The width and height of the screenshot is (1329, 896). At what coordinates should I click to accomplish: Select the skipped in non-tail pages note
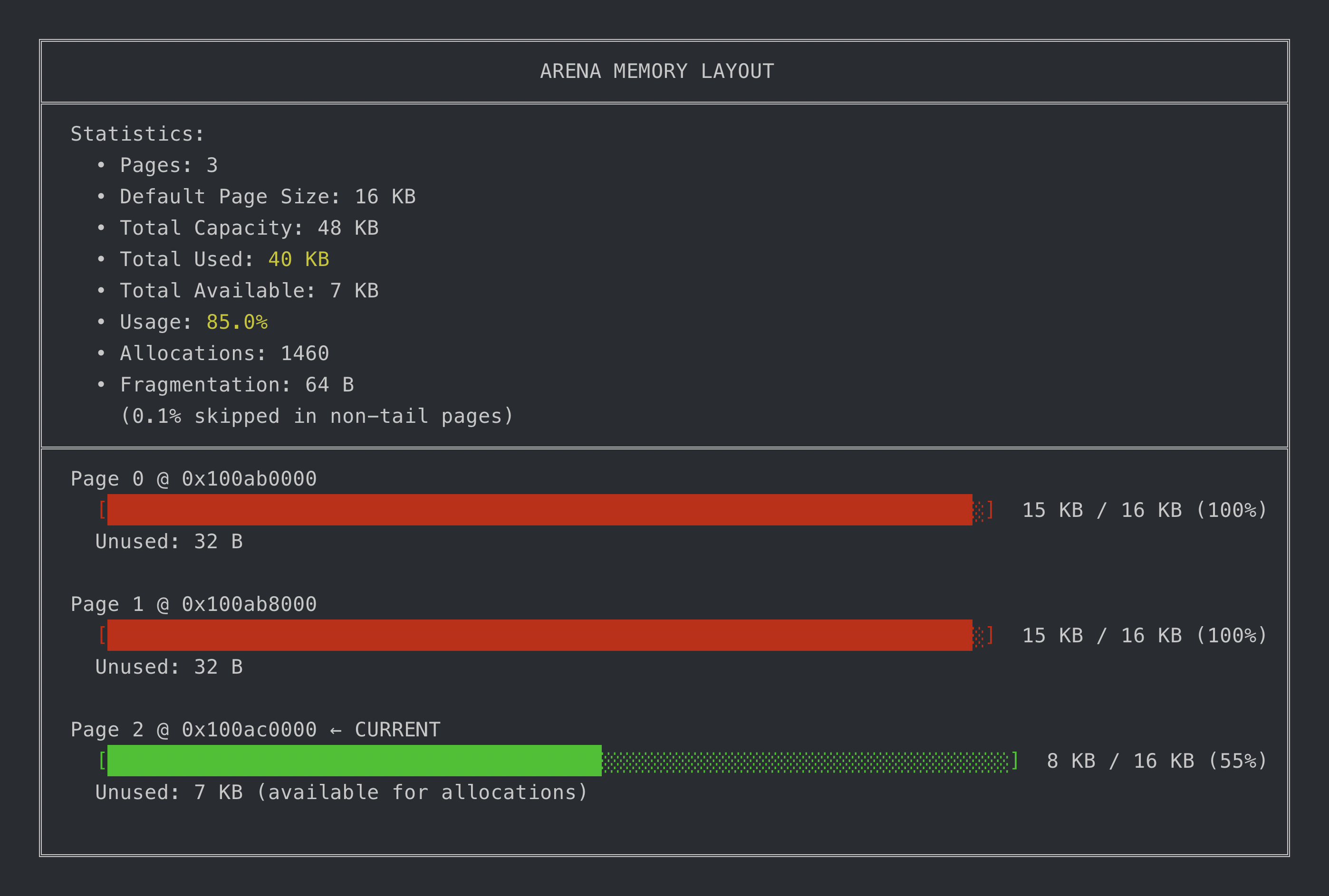coord(316,415)
